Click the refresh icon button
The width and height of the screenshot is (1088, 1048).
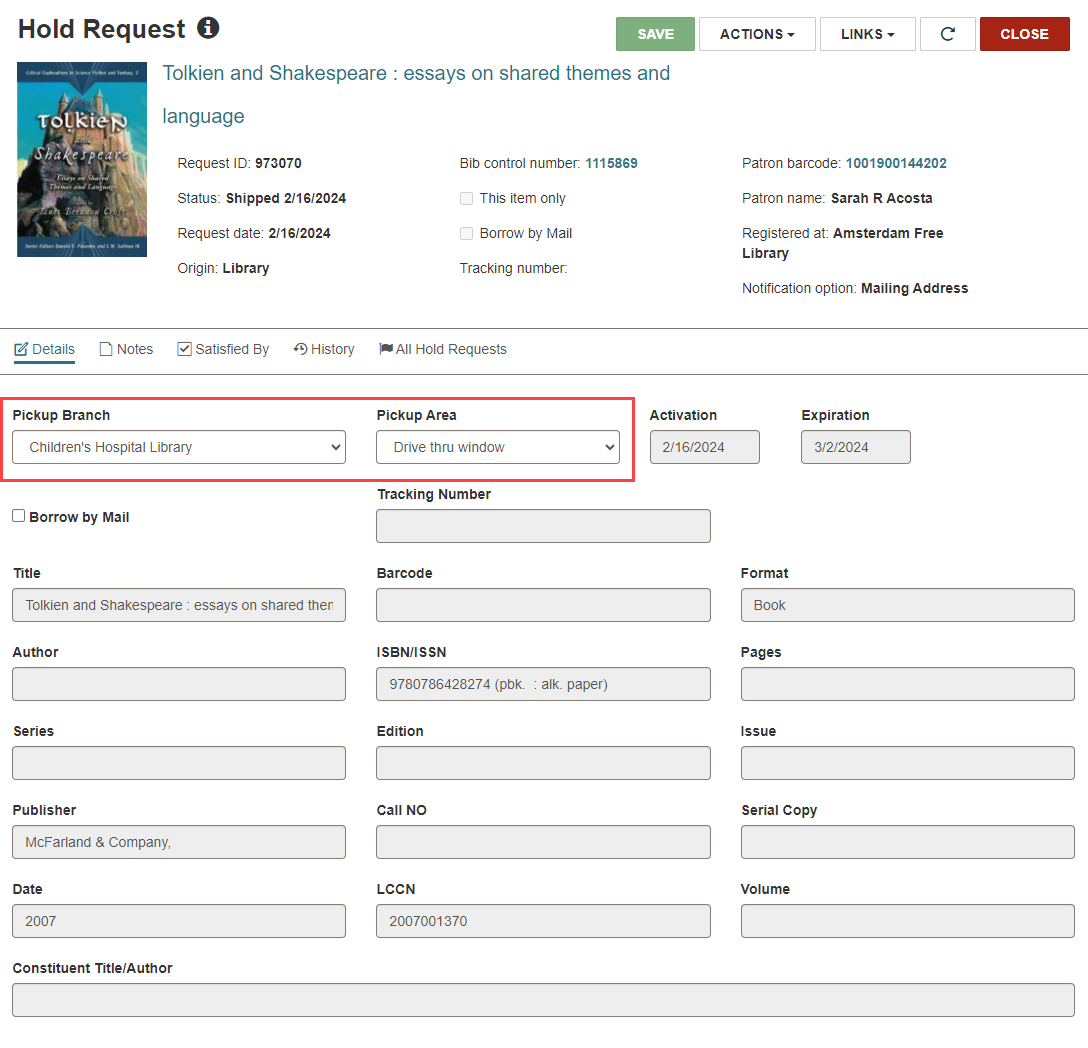[x=948, y=34]
